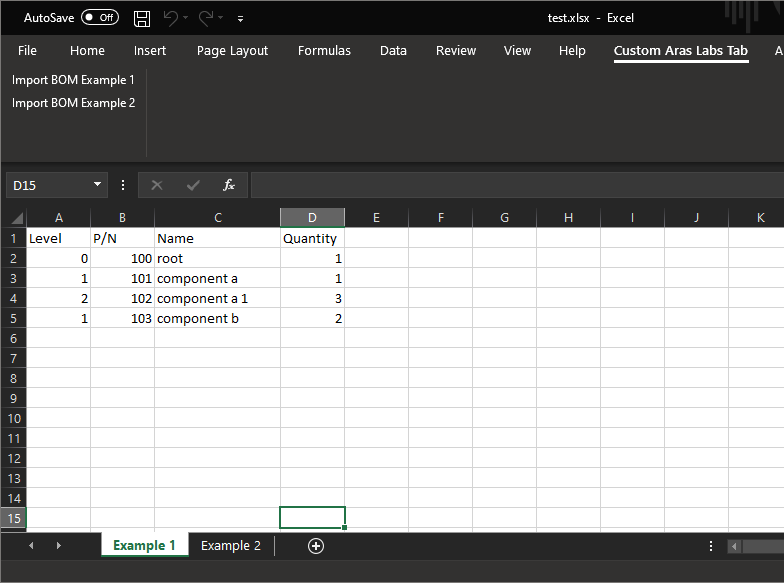The width and height of the screenshot is (784, 583).
Task: Open Customize Quick Access Toolbar dropdown
Action: [240, 19]
